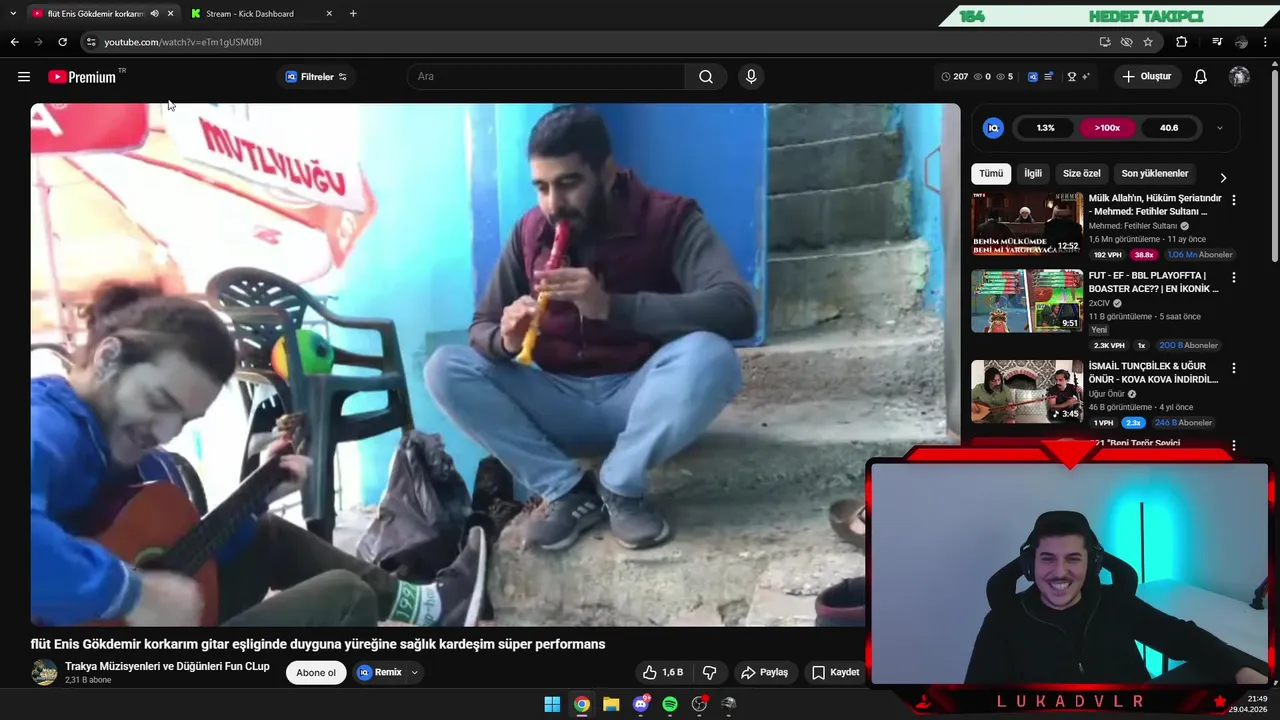The width and height of the screenshot is (1280, 720).
Task: Mute the tab via speaker icon
Action: [154, 14]
